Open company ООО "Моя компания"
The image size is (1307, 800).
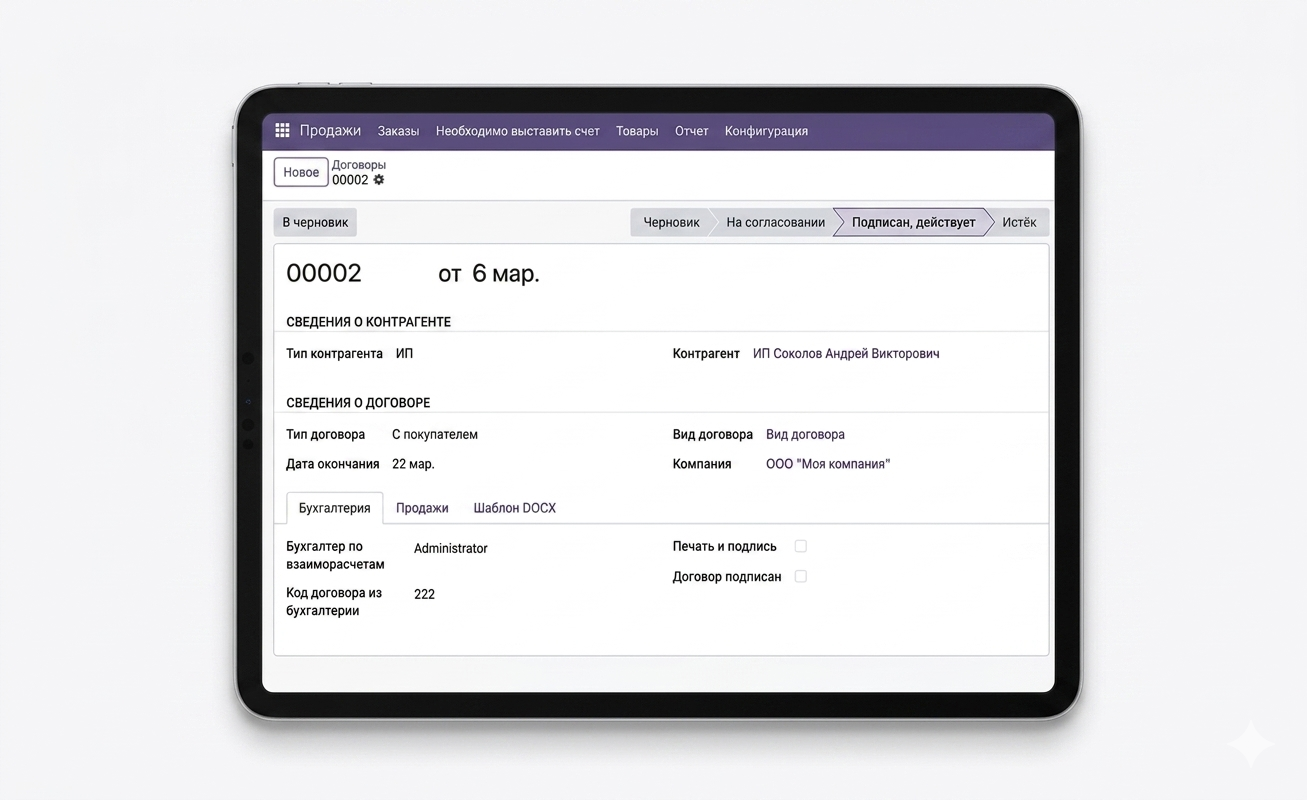(827, 463)
